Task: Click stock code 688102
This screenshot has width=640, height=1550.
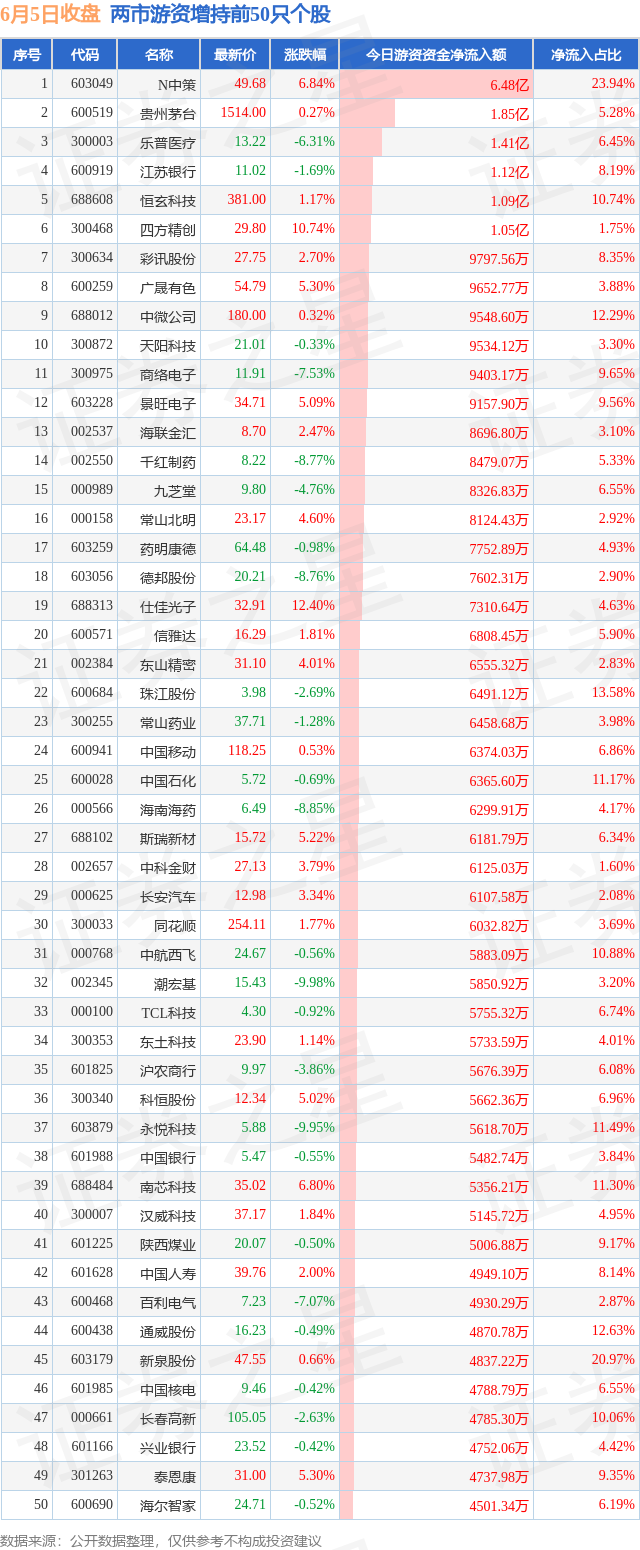Action: pyautogui.click(x=92, y=838)
